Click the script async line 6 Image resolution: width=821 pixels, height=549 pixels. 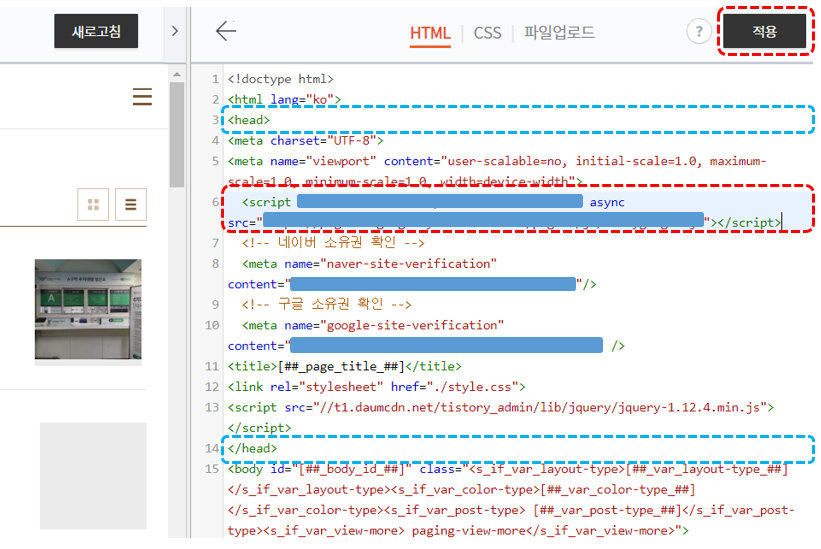[505, 212]
